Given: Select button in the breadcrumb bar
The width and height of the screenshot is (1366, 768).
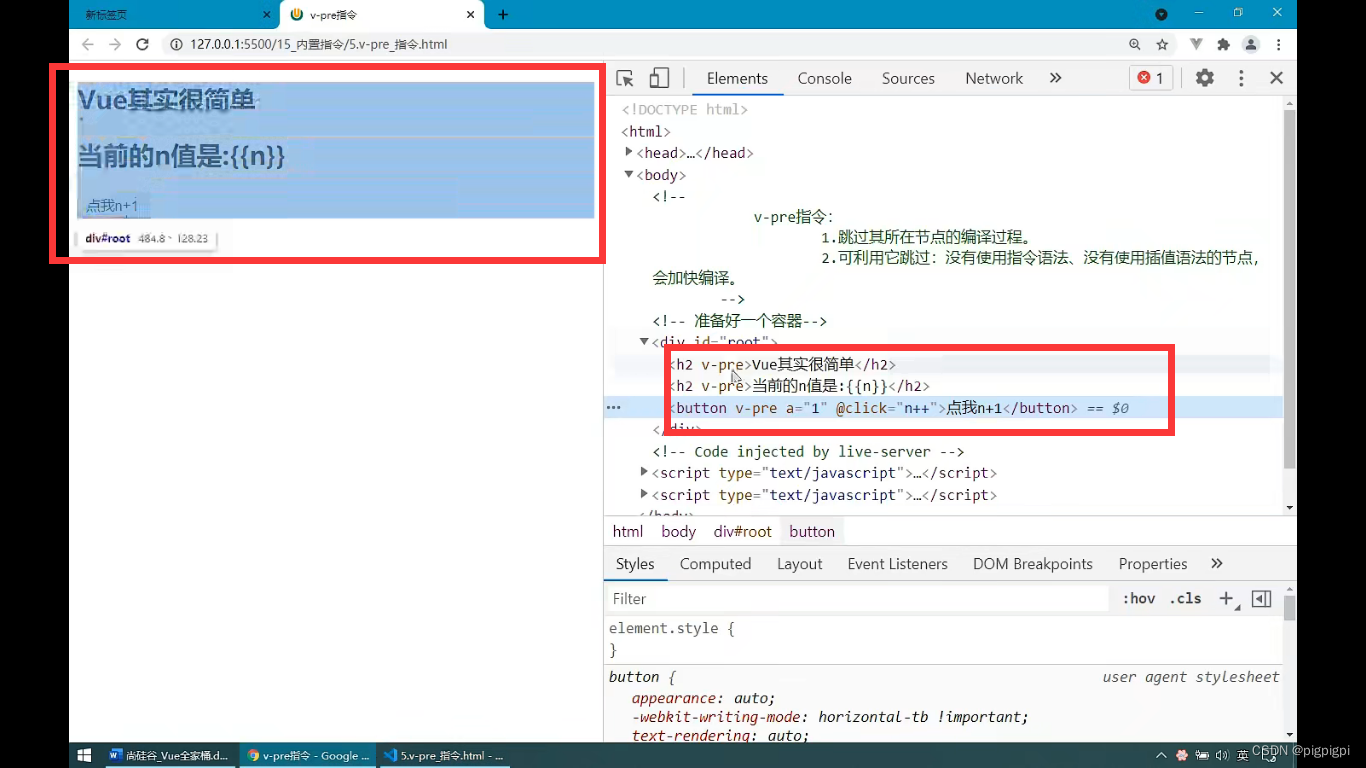Looking at the screenshot, I should tap(811, 532).
